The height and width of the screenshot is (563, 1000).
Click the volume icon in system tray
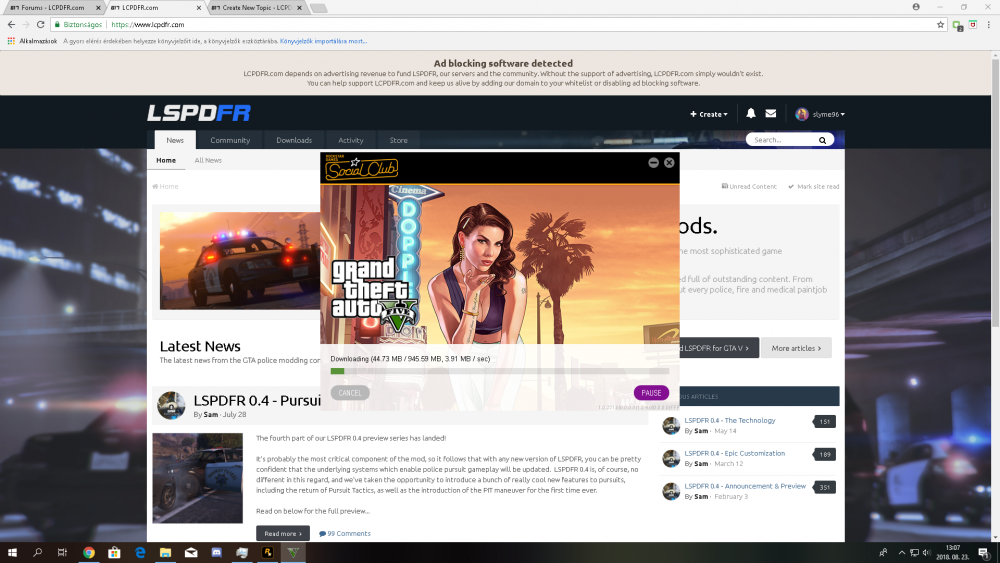click(926, 552)
